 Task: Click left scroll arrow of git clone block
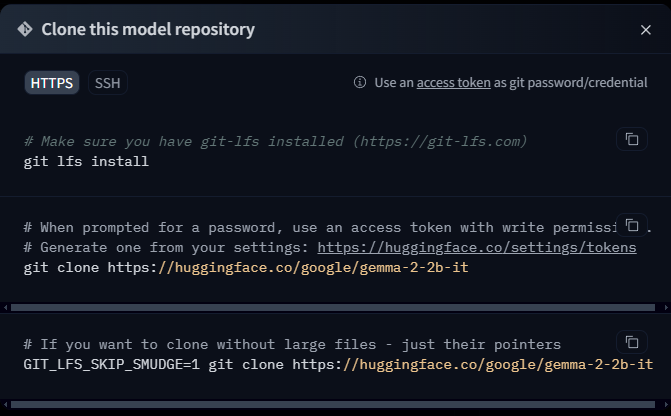click(x=5, y=307)
